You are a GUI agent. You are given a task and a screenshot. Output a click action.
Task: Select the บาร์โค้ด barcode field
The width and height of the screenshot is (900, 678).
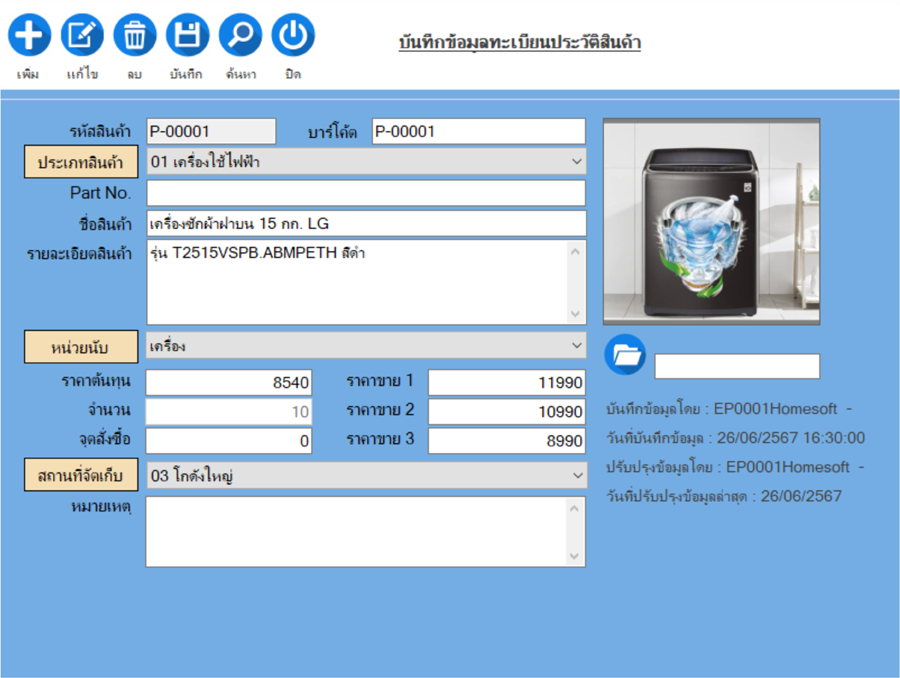(478, 131)
